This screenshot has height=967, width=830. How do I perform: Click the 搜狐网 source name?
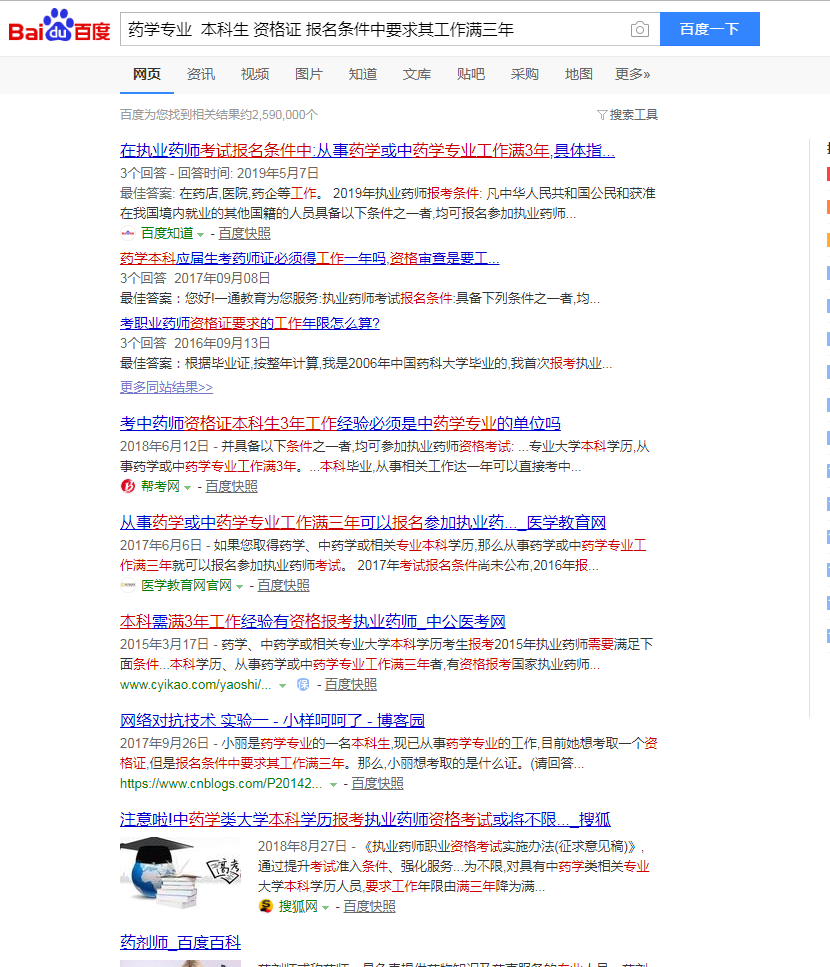298,906
